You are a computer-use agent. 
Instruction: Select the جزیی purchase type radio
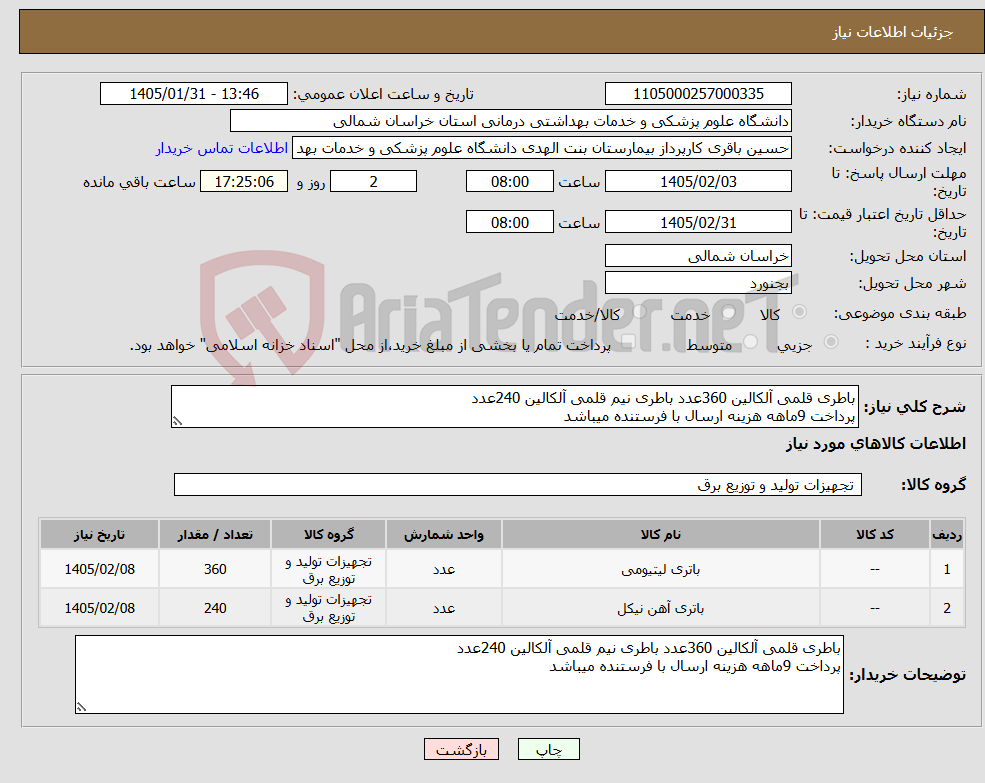[830, 342]
